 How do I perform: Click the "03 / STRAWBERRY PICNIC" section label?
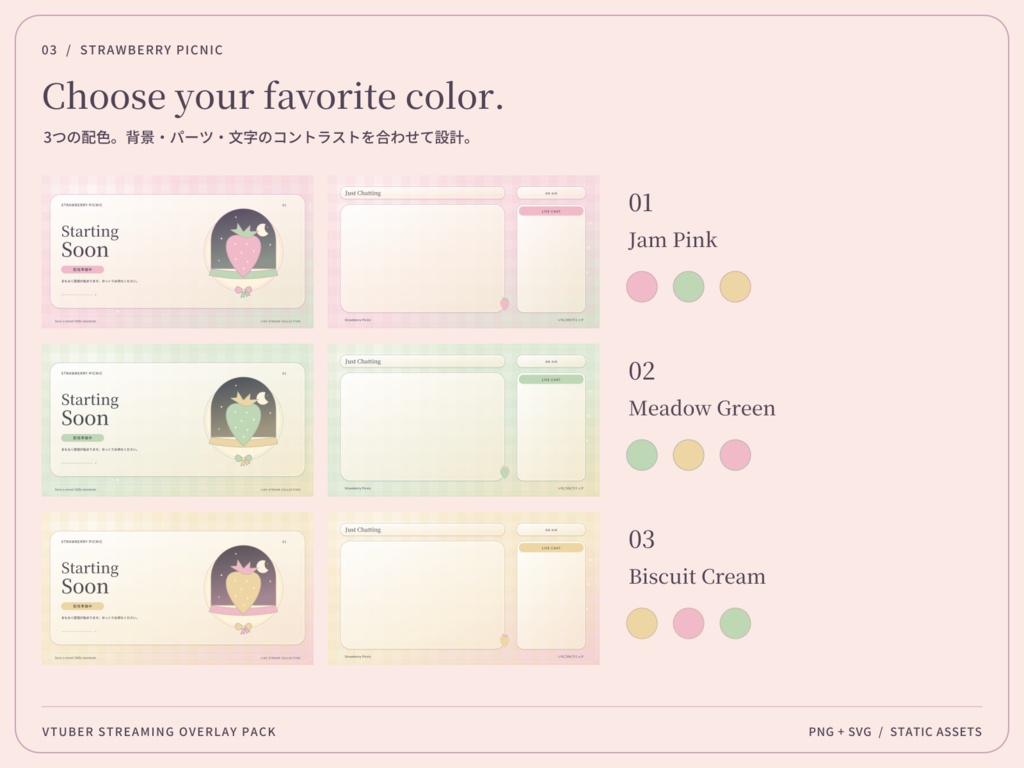pos(133,50)
